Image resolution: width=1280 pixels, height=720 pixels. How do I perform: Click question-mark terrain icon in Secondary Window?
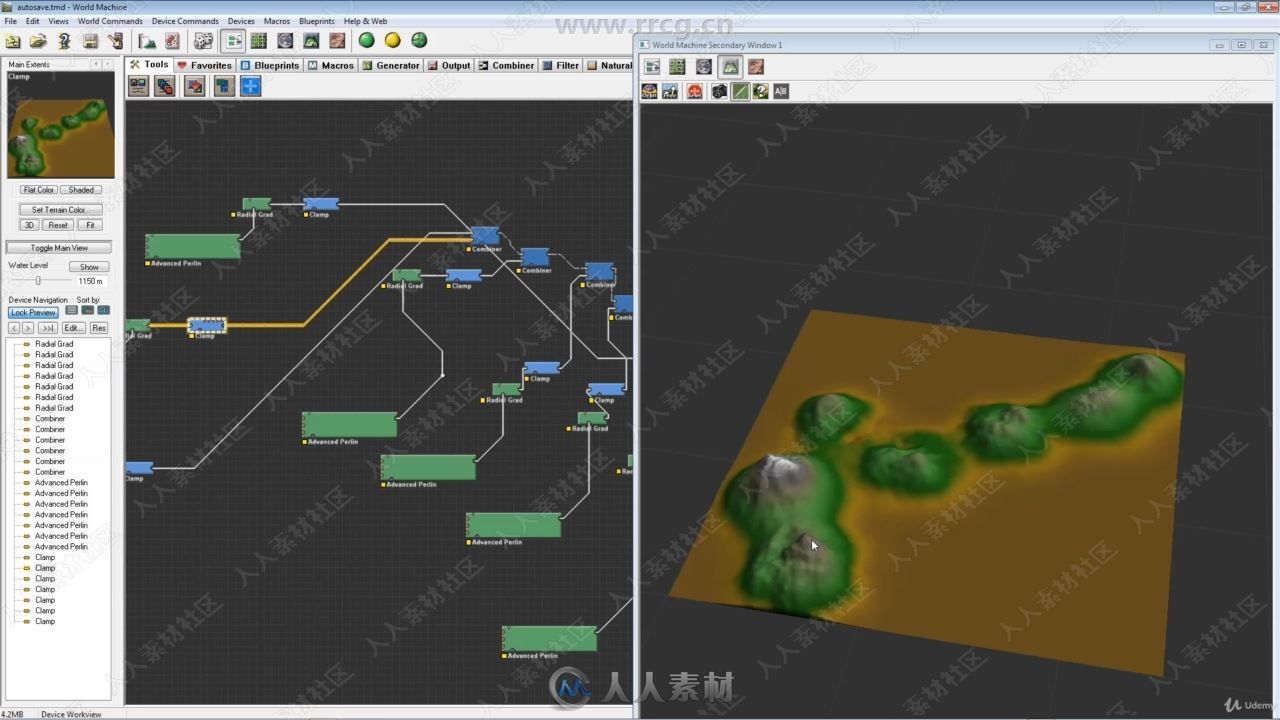[760, 91]
